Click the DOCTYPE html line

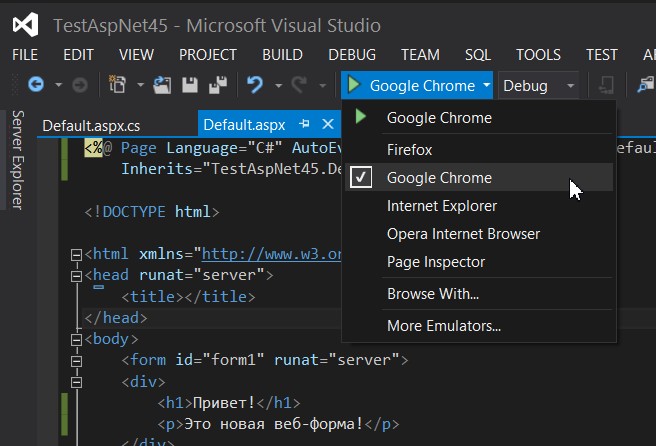(152, 212)
